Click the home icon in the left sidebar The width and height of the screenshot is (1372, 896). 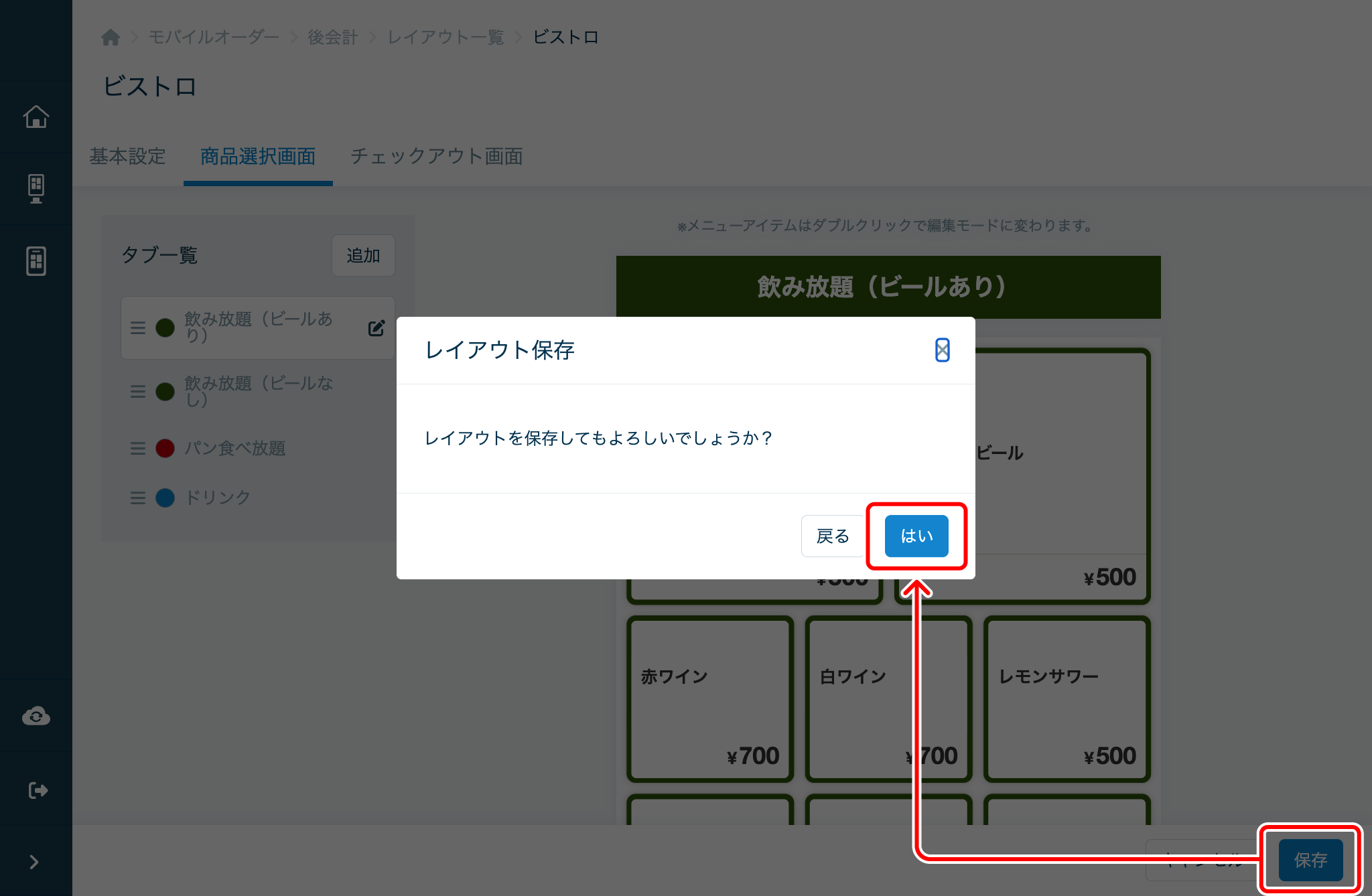[36, 116]
